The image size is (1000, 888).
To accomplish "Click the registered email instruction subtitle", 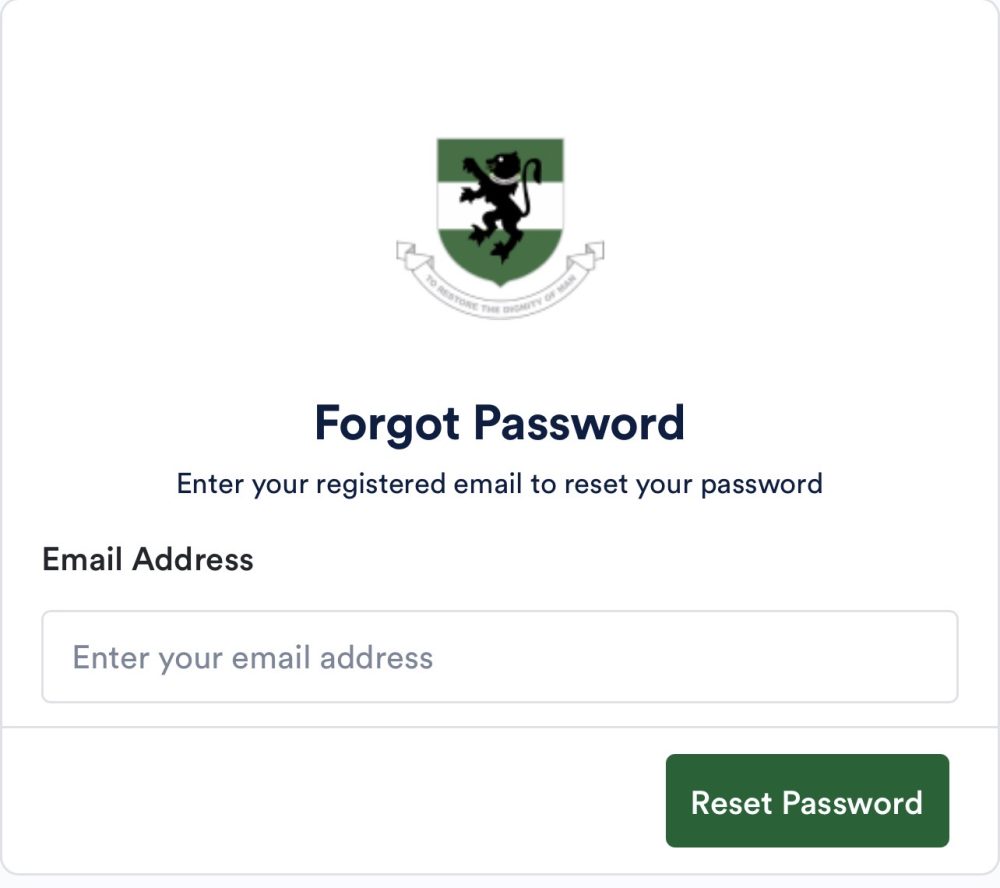I will tap(500, 483).
